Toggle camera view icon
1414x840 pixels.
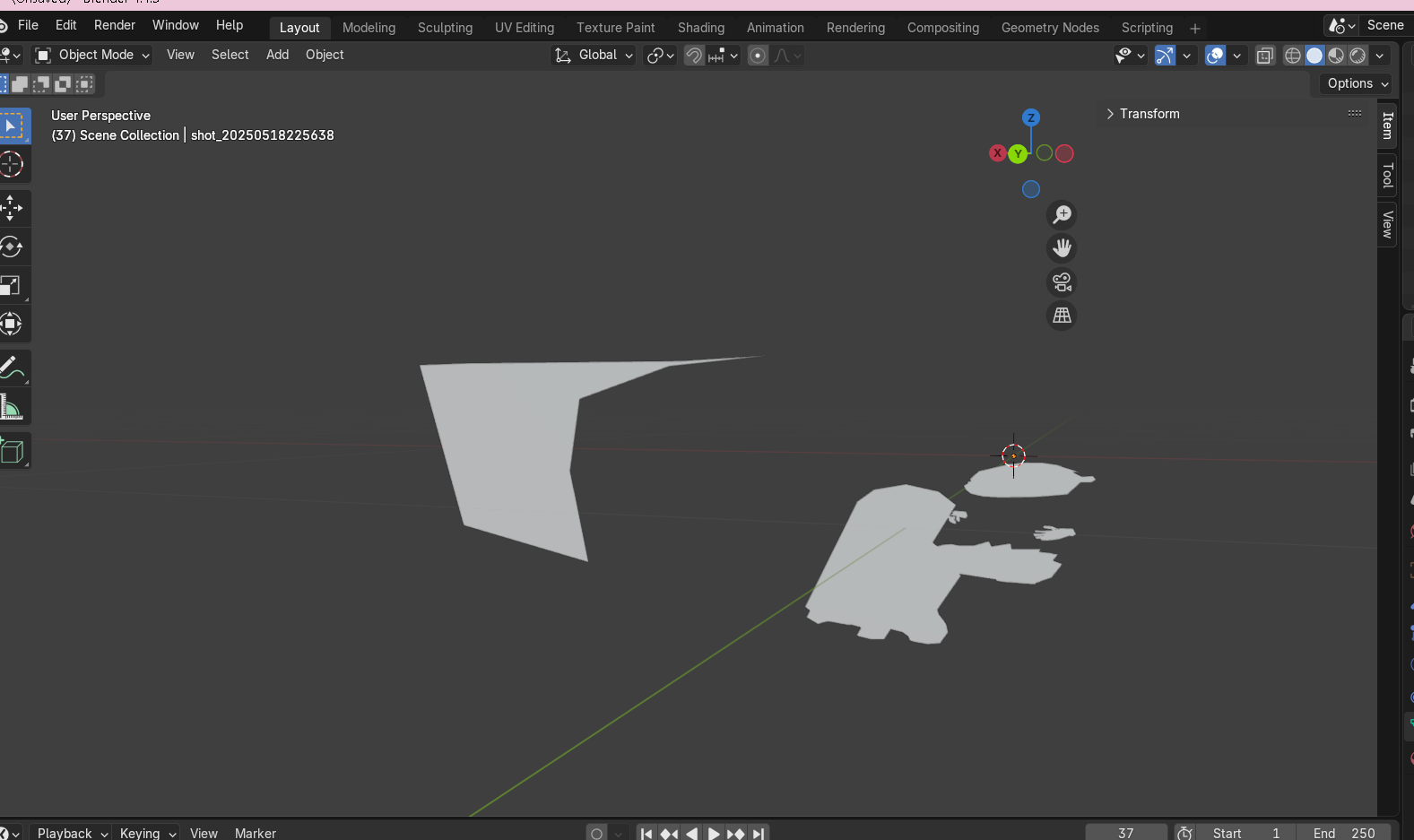pos(1062,281)
